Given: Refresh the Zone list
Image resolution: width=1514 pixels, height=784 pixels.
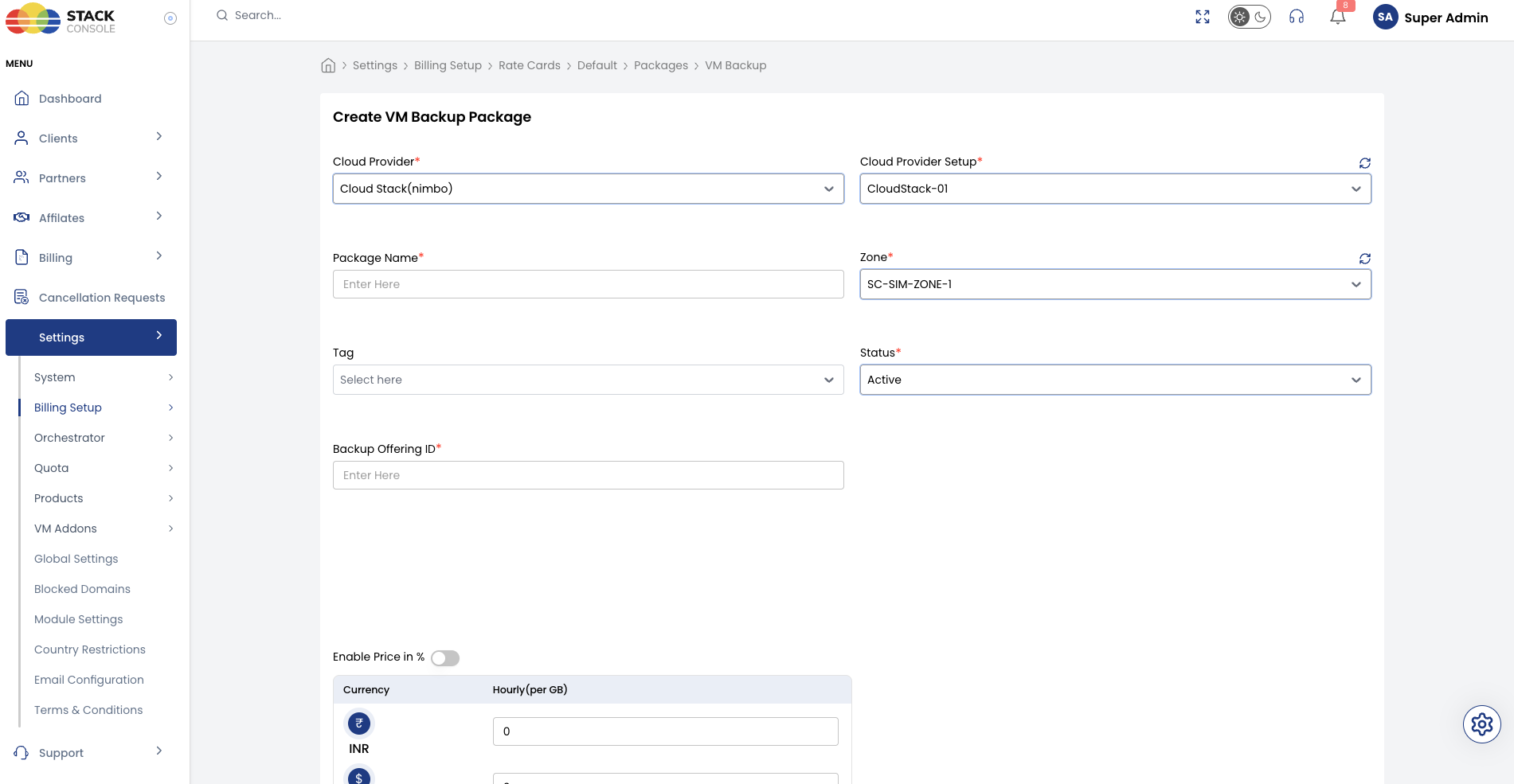Looking at the screenshot, I should [x=1365, y=259].
